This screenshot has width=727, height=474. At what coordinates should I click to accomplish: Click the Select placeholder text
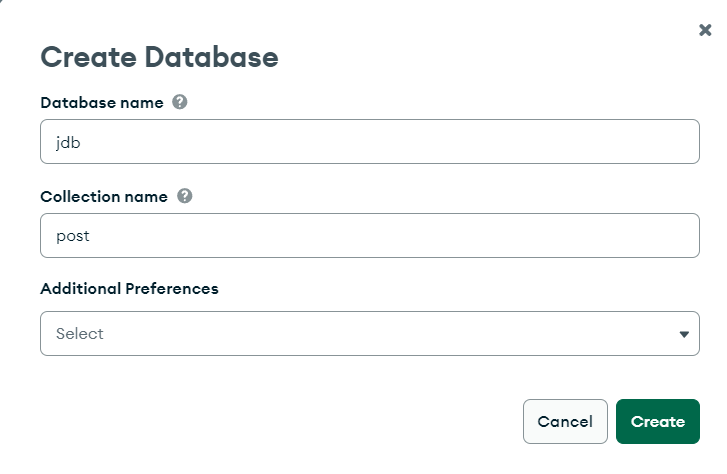coord(80,333)
